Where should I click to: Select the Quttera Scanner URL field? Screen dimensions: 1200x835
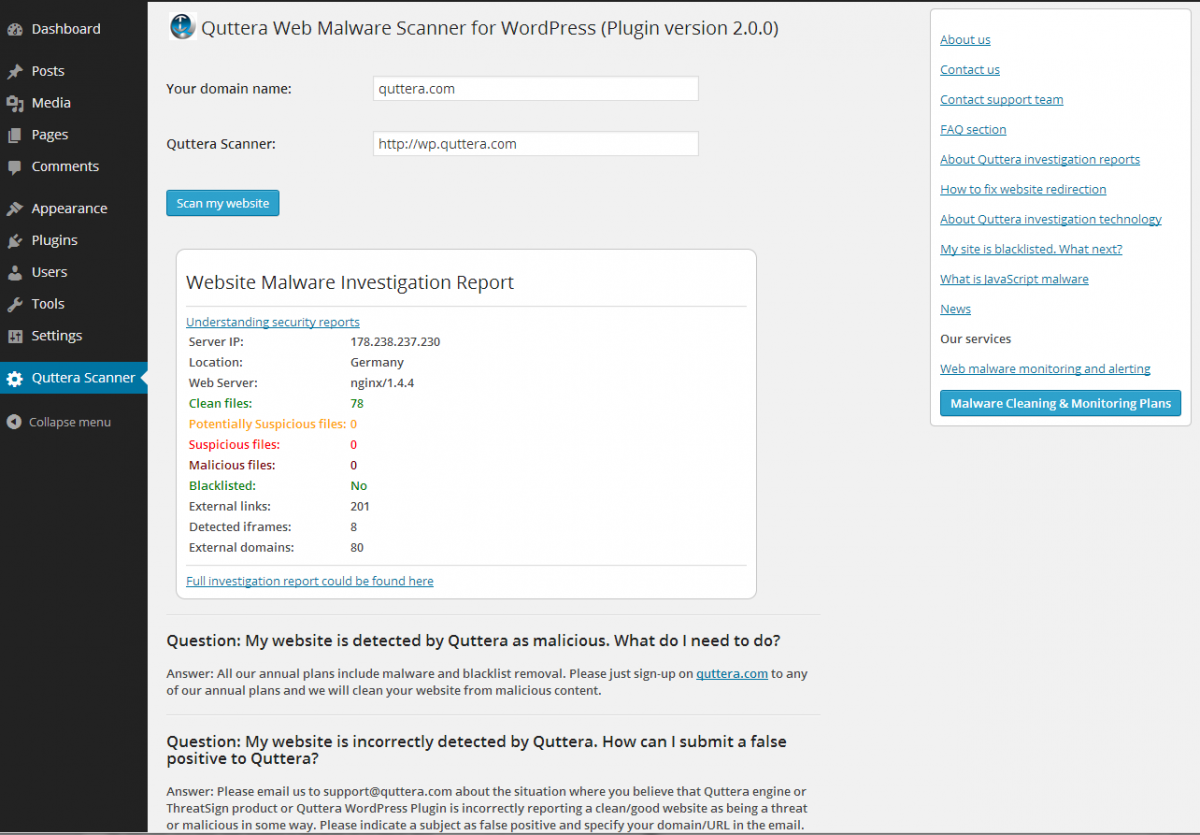point(535,143)
